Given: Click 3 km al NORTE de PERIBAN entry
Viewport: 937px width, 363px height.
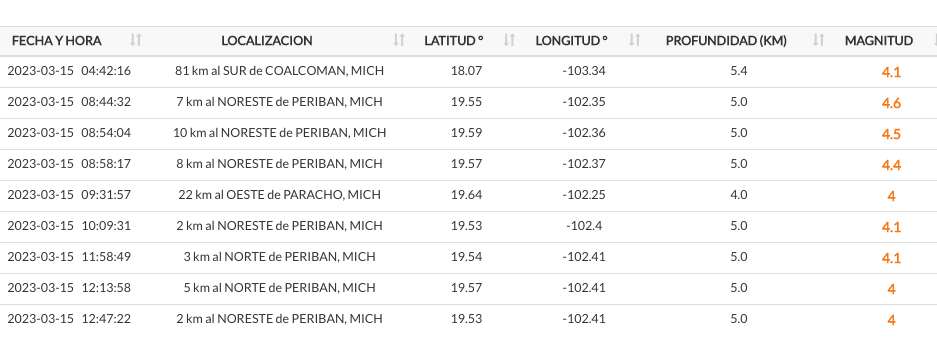Looking at the screenshot, I should [279, 257].
